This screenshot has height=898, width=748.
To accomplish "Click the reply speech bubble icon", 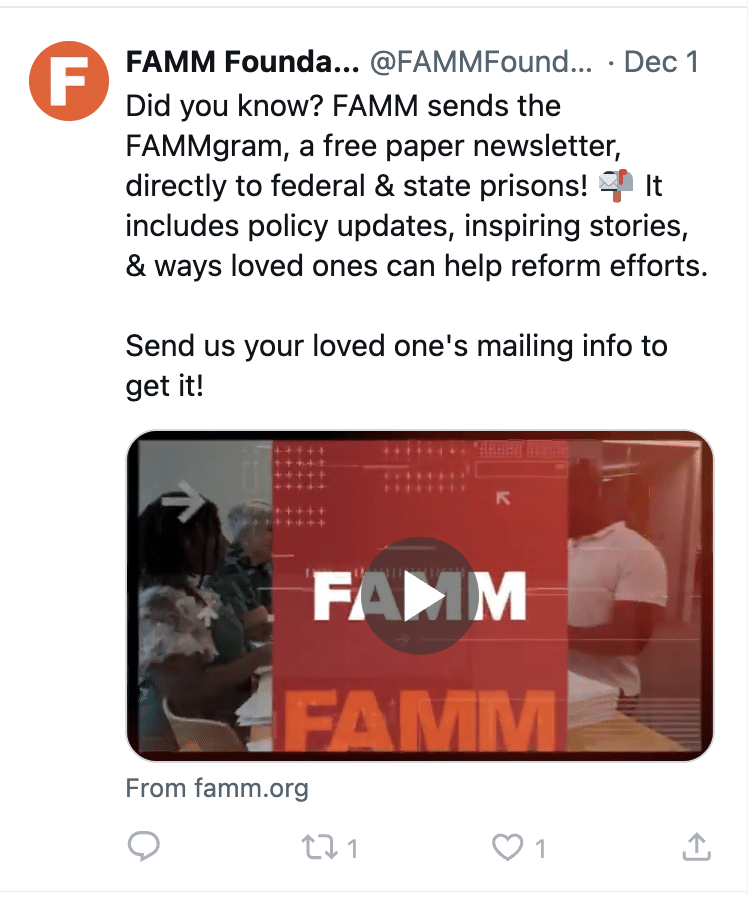I will point(145,848).
